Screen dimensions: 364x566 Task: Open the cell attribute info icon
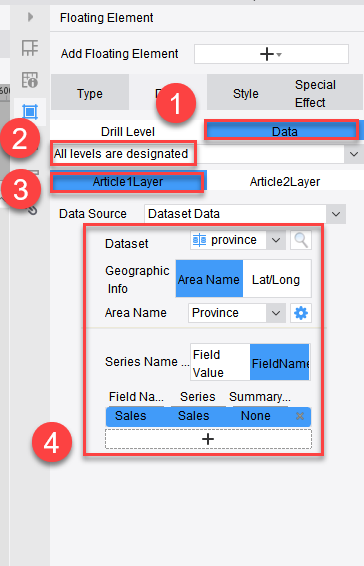pyautogui.click(x=30, y=80)
